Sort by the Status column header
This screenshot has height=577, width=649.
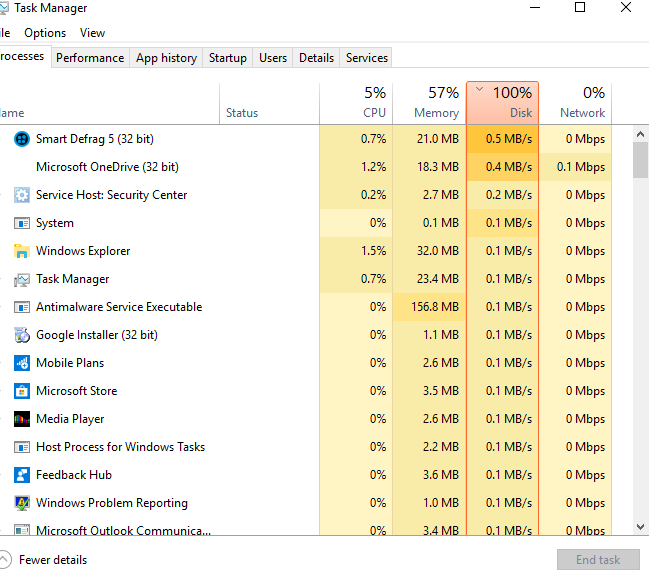(269, 103)
